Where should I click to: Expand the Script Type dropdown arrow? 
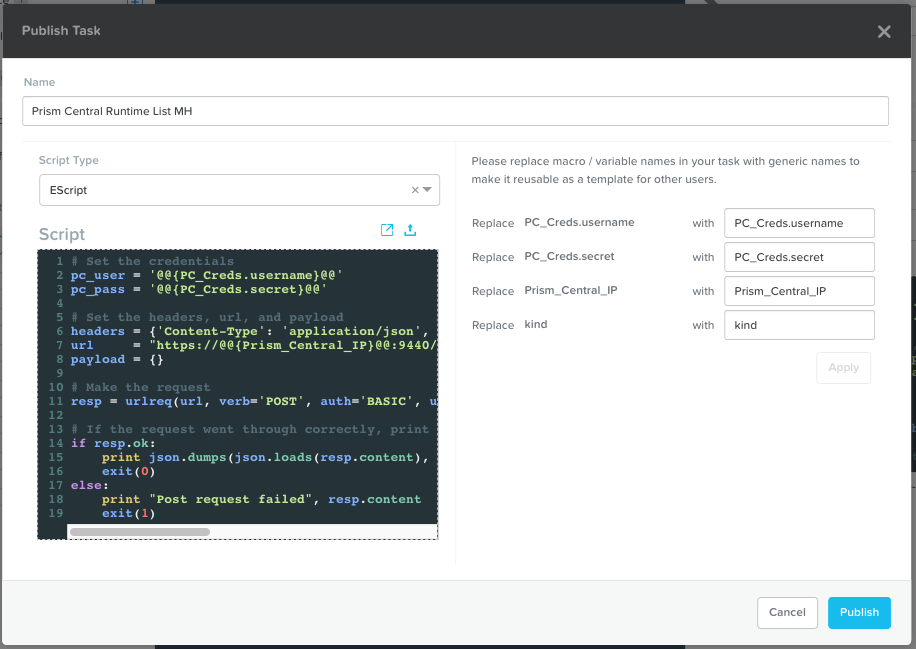pyautogui.click(x=428, y=190)
